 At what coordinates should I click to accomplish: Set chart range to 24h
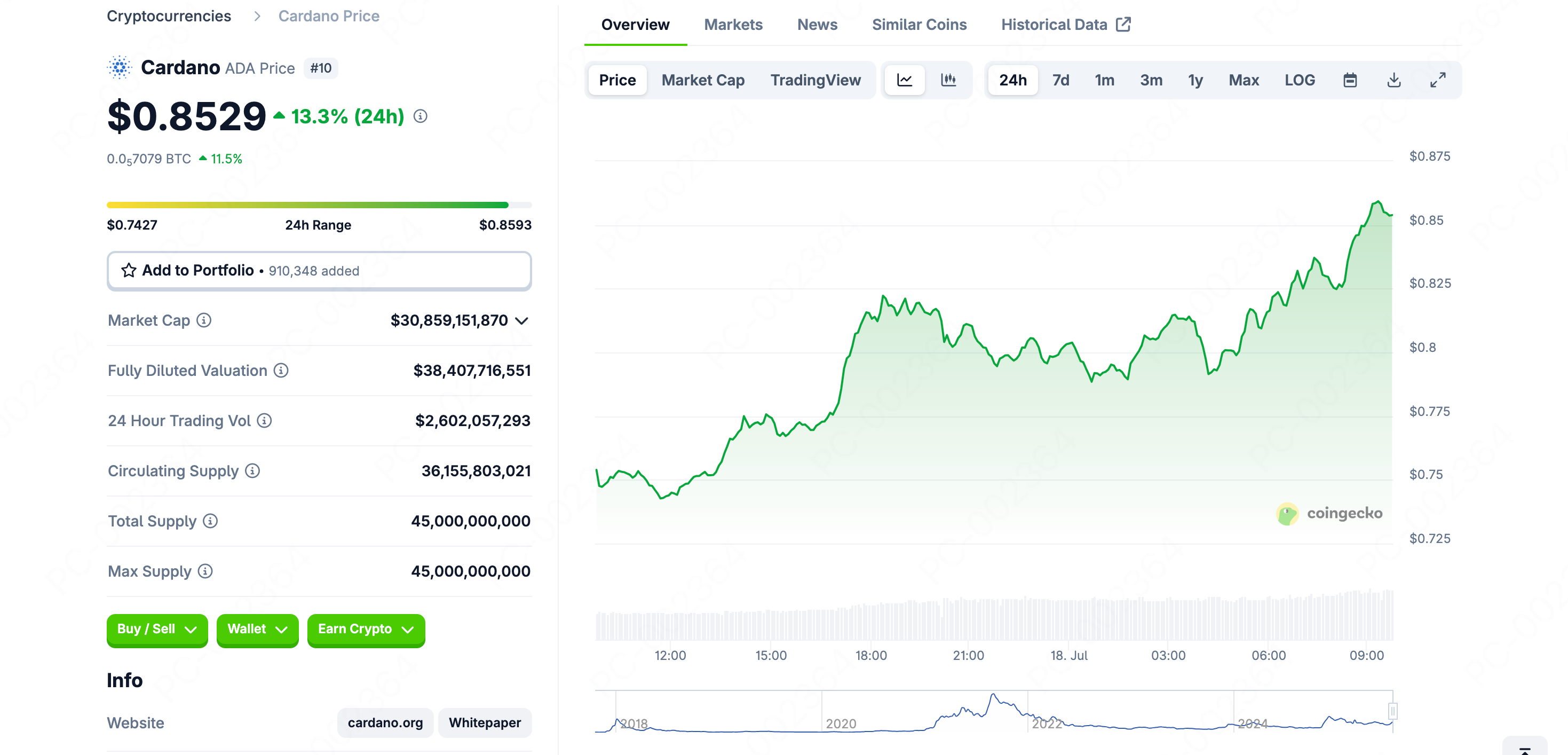coord(1013,81)
